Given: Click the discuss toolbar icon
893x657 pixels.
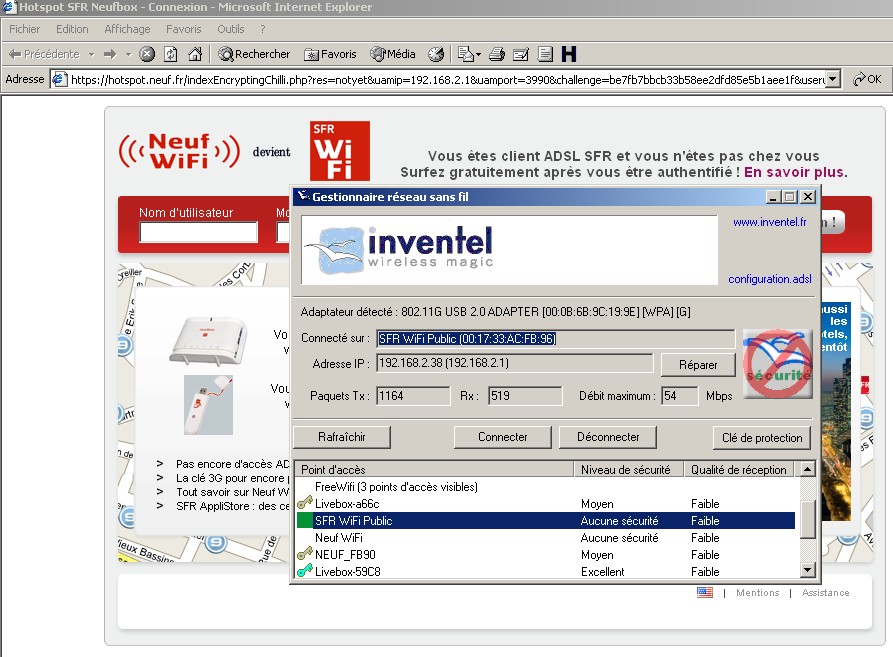Looking at the screenshot, I should pyautogui.click(x=545, y=54).
